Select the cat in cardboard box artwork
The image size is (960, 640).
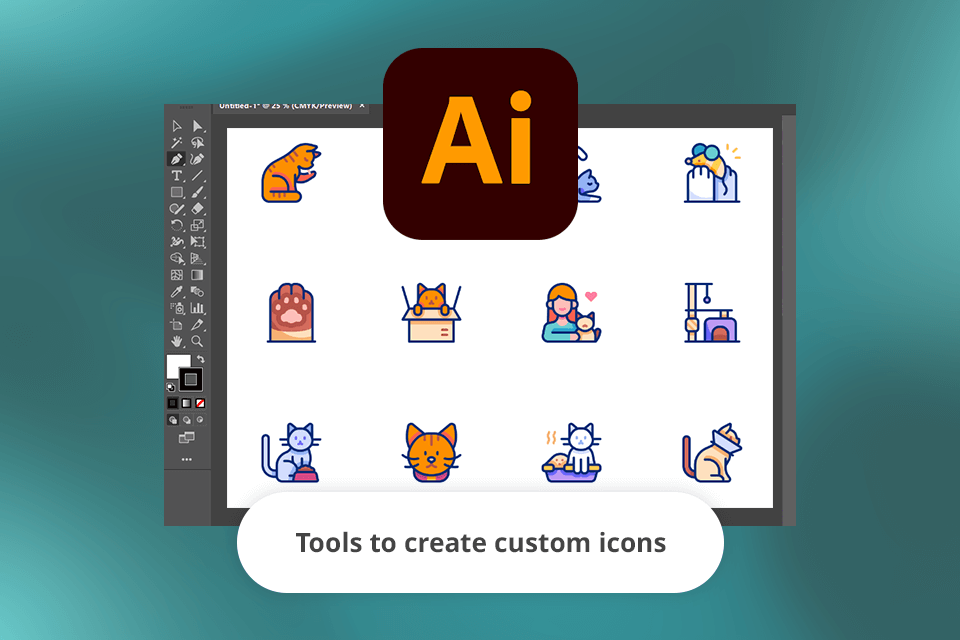coord(431,312)
